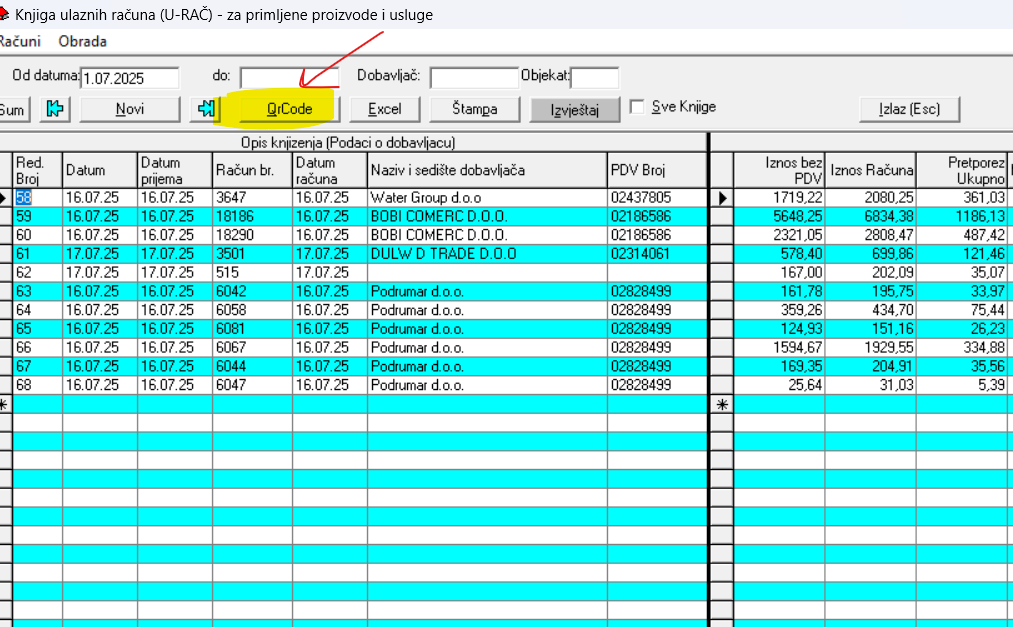Select the PDV Broj column header
1013x627 pixels.
tap(657, 170)
